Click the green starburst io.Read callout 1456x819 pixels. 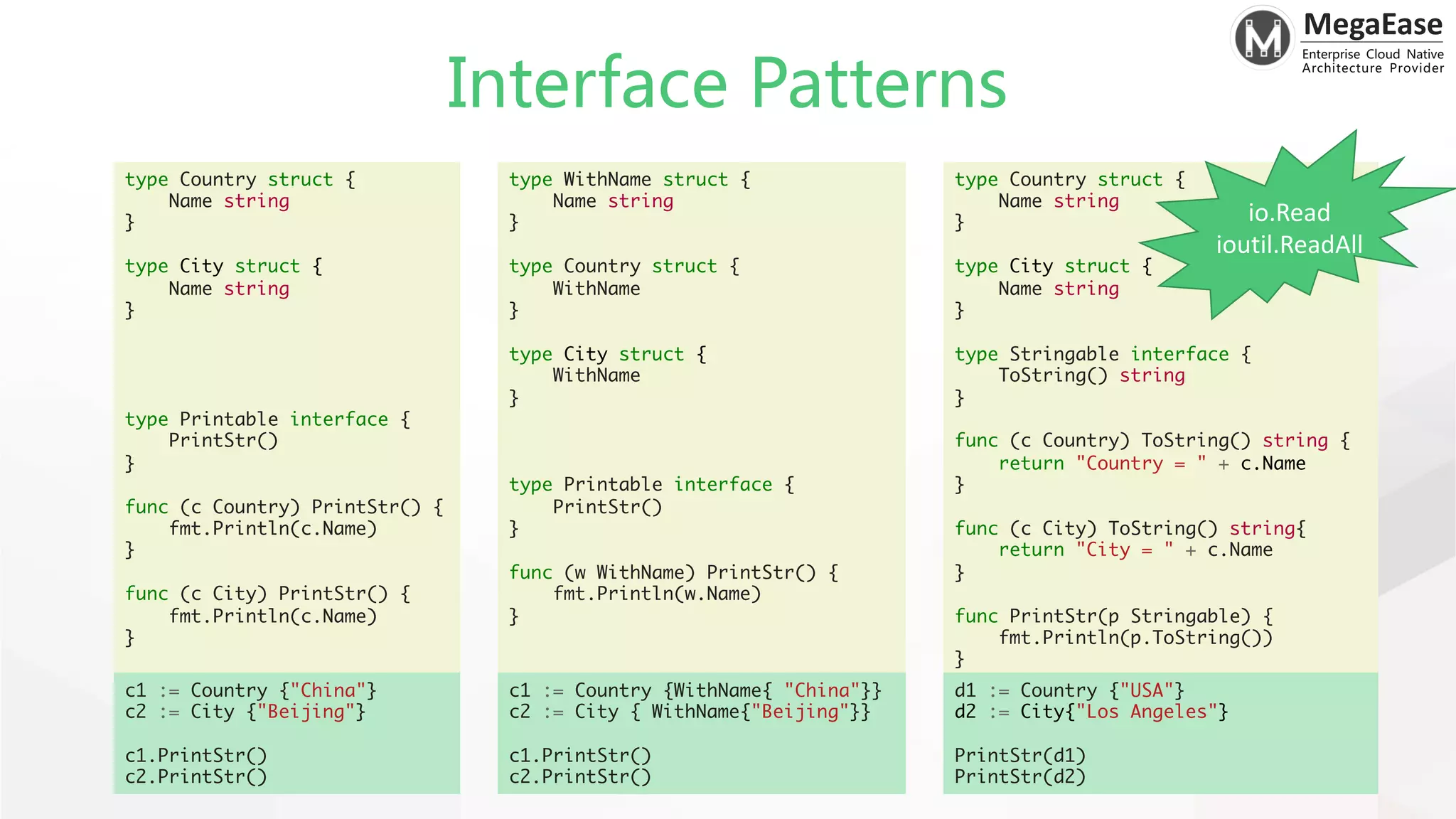[x=1288, y=213]
